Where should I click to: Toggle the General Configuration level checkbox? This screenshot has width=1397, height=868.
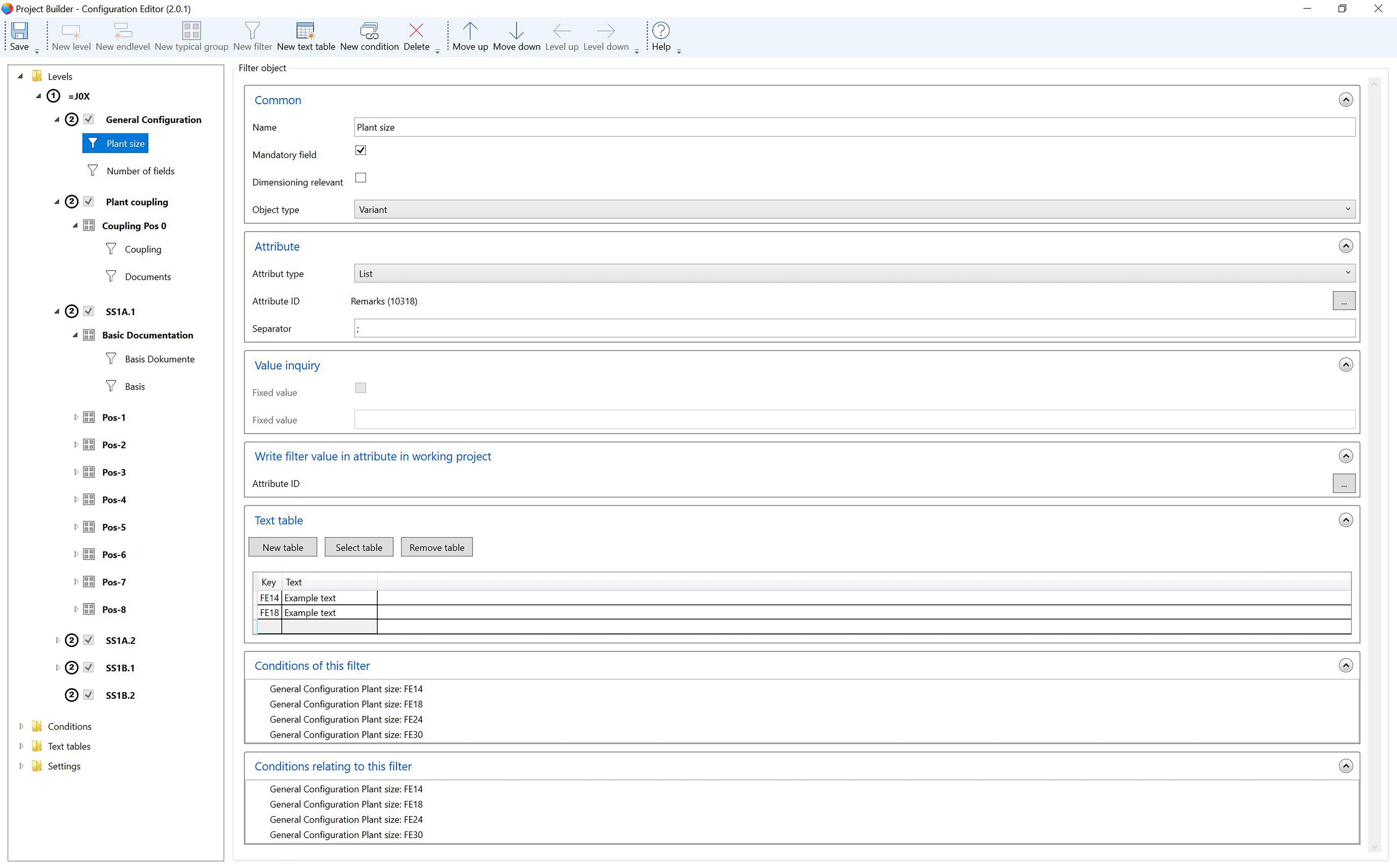point(88,119)
